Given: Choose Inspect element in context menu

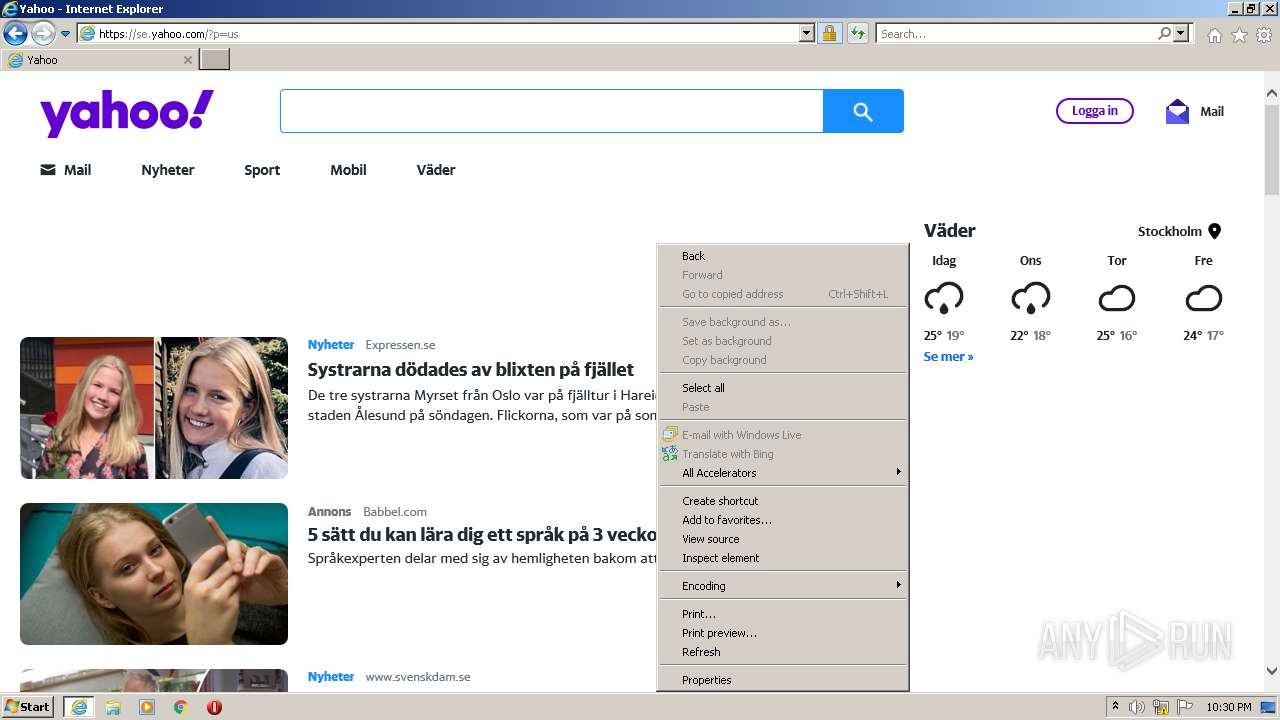Looking at the screenshot, I should pyautogui.click(x=783, y=558).
